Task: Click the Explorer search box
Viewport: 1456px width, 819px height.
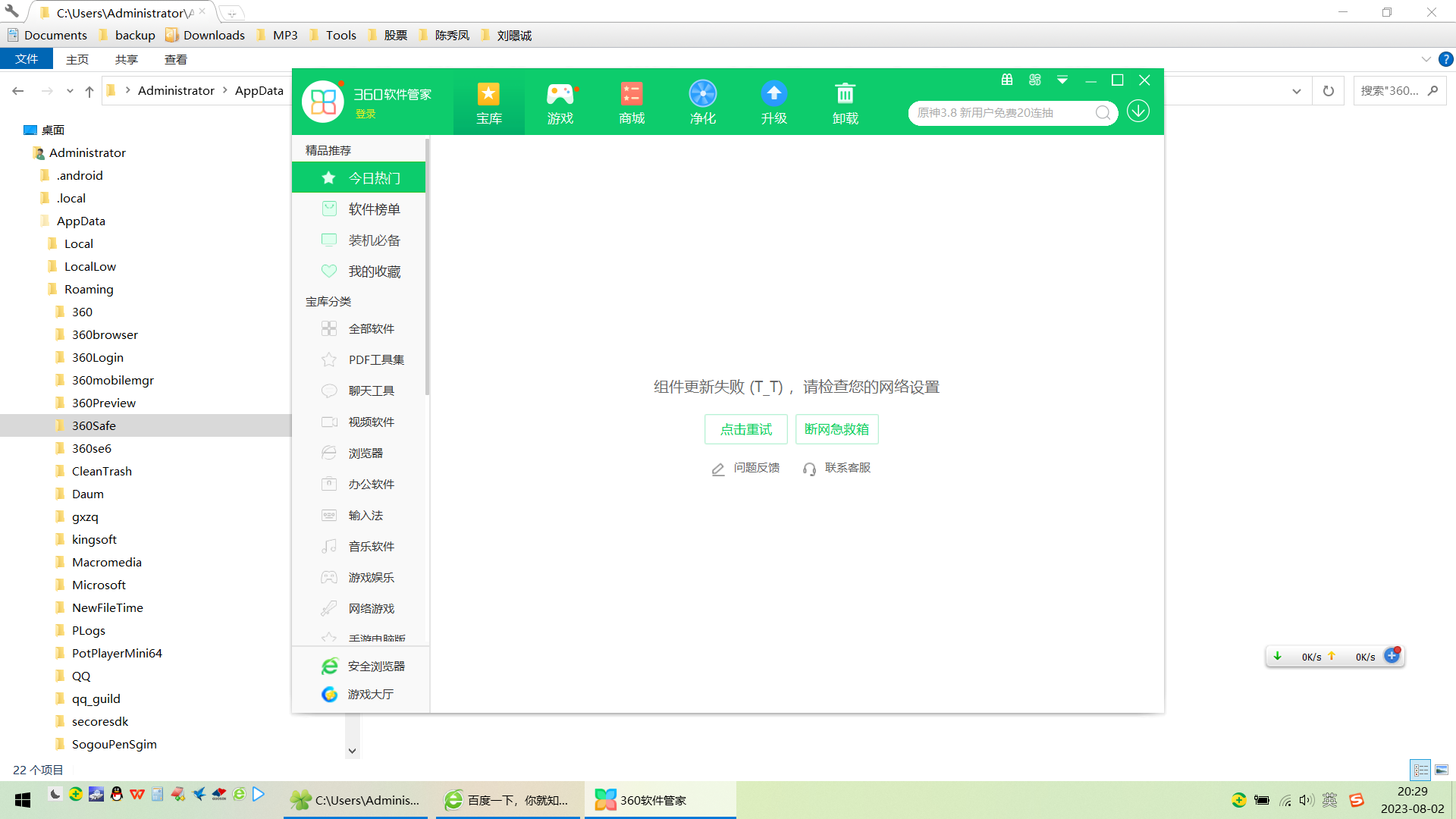Action: point(1399,91)
